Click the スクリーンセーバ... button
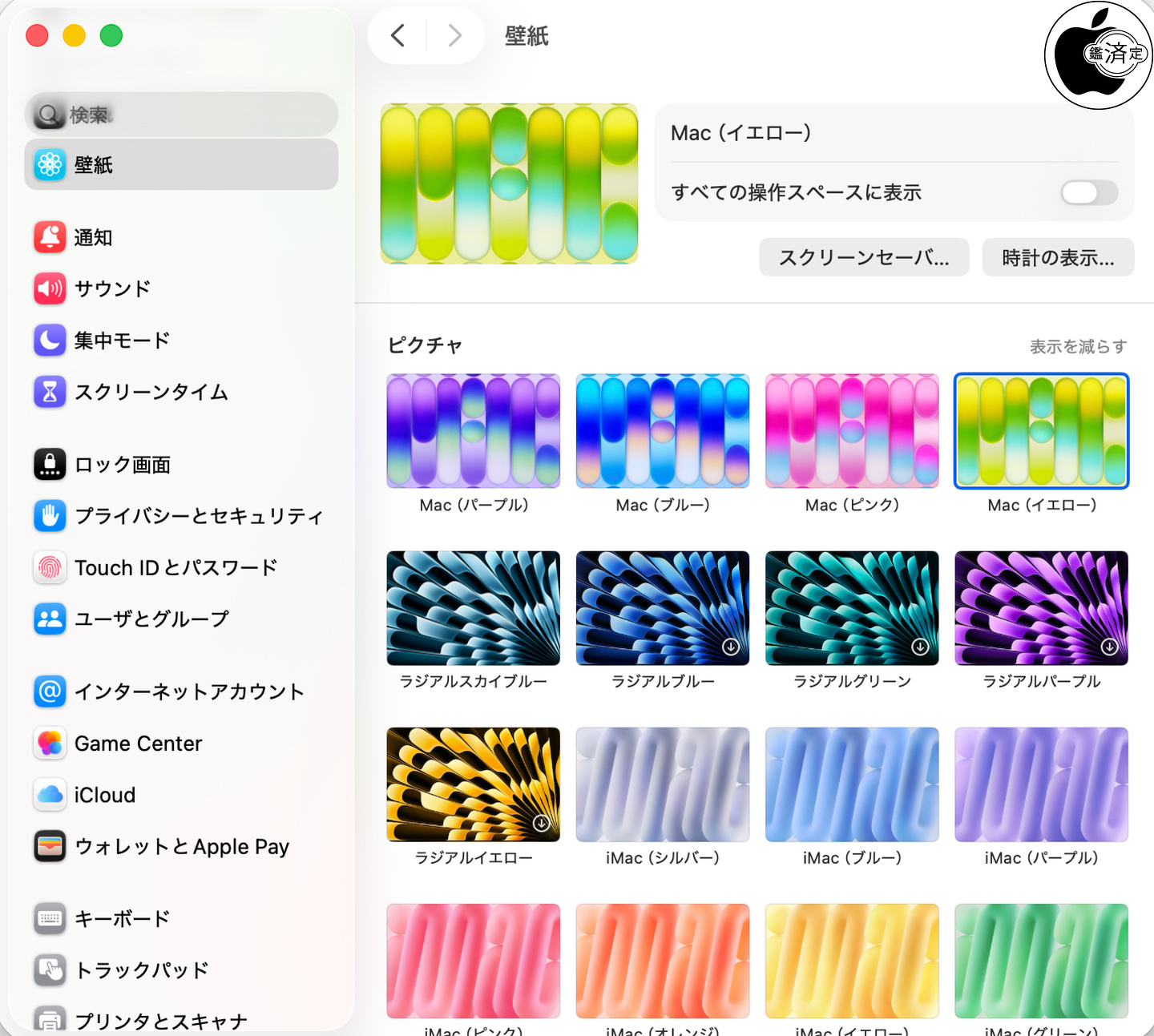This screenshot has height=1036, width=1154. [x=863, y=257]
